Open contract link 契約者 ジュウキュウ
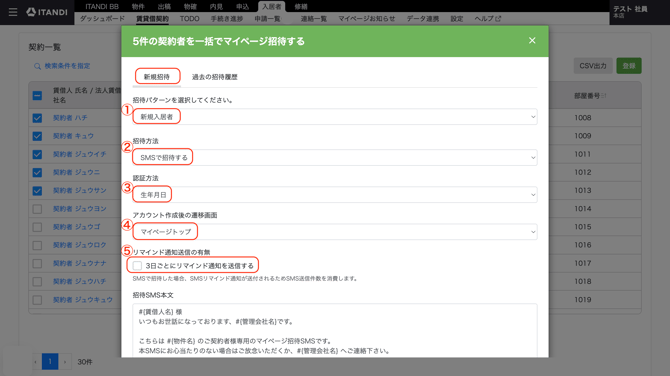The image size is (670, 376). coord(83,300)
